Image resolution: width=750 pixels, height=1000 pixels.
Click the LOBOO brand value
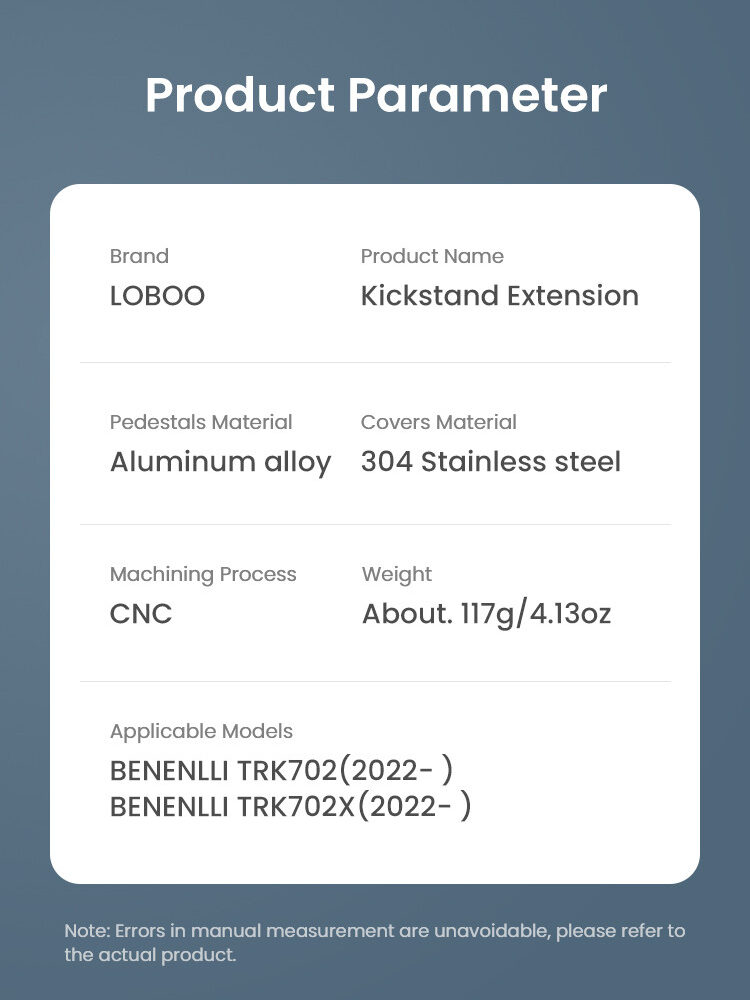157,296
